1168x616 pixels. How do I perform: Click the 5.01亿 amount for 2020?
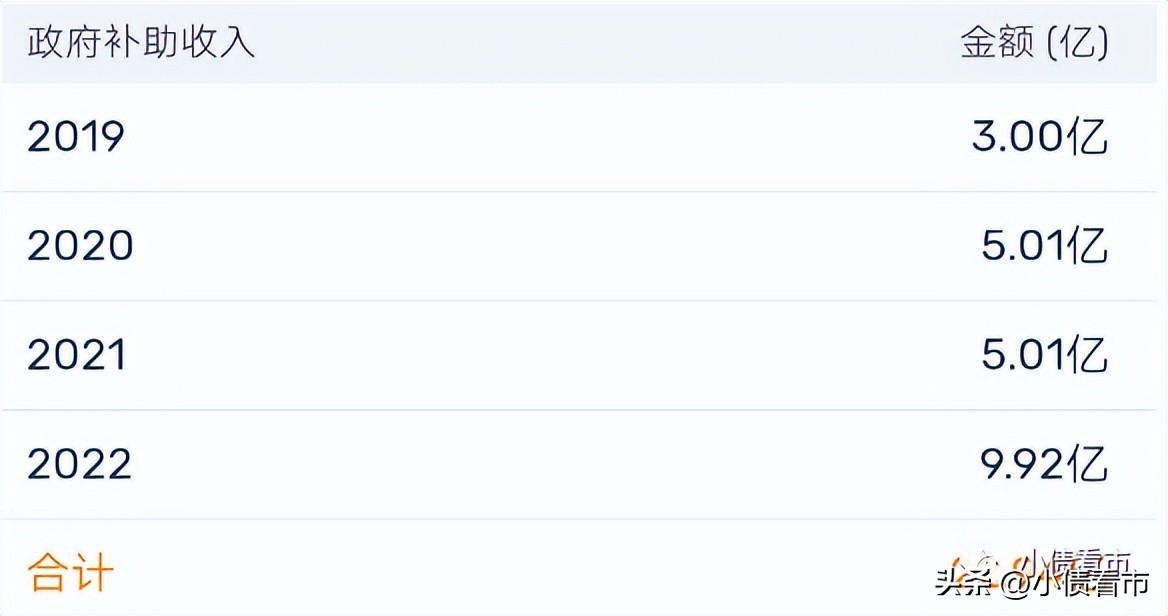tap(1044, 246)
